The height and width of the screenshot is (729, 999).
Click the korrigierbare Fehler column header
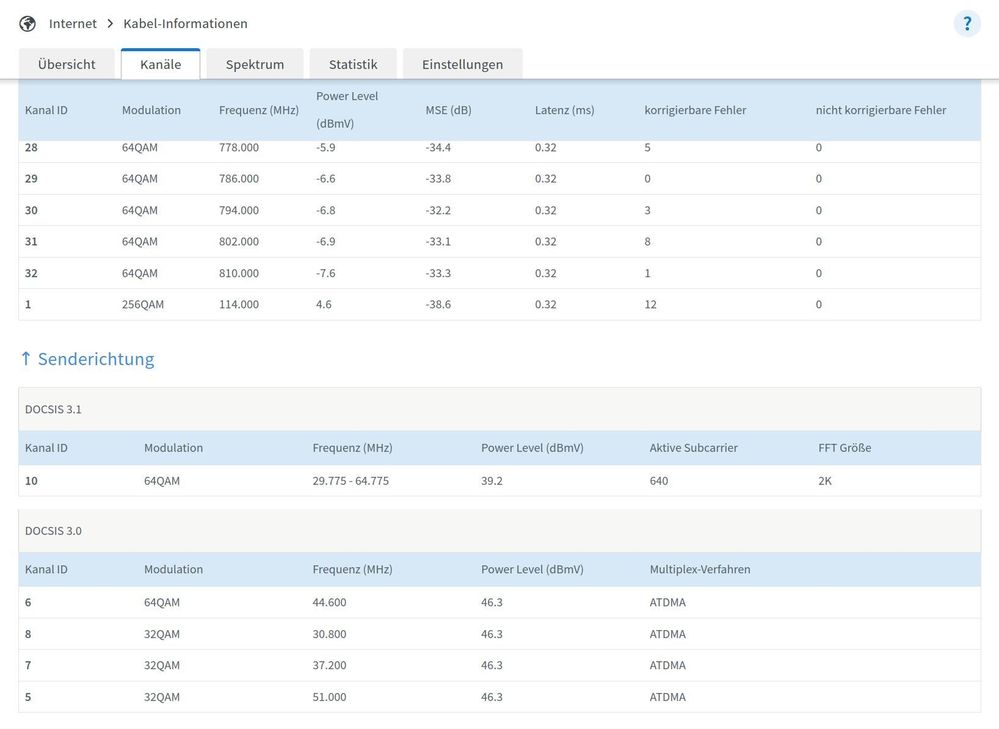(x=695, y=110)
